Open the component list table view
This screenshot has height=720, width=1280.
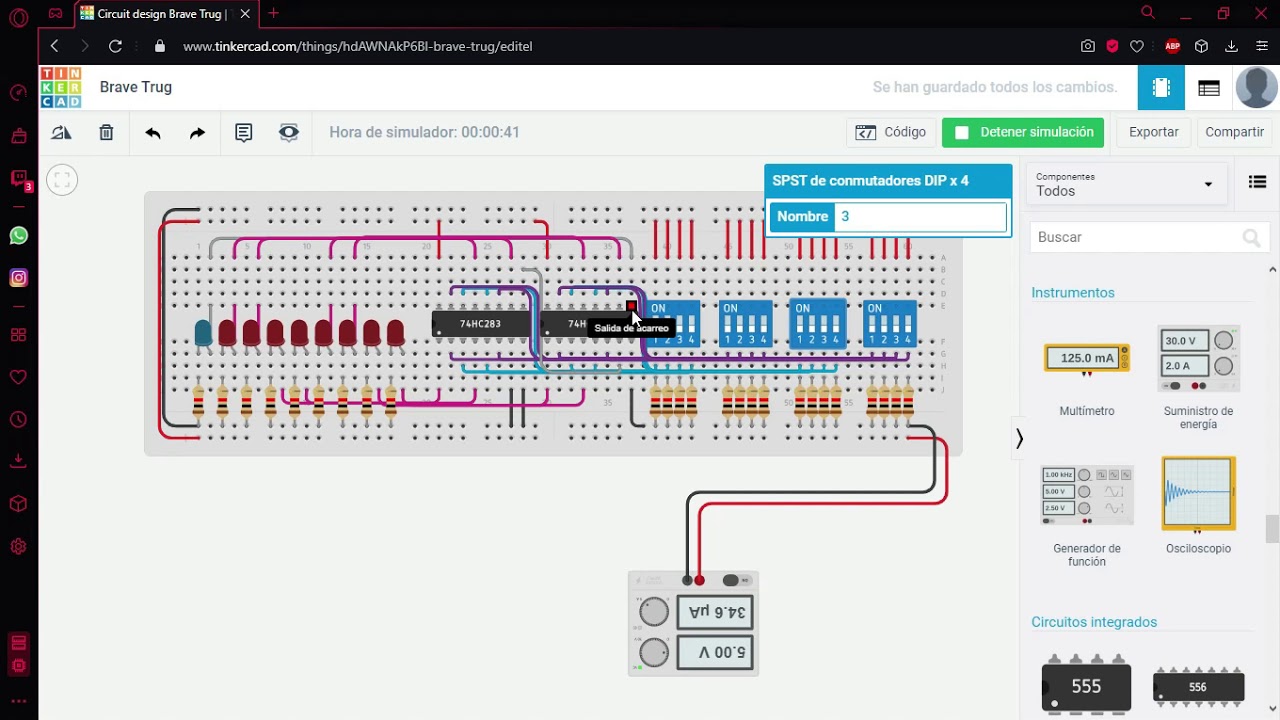click(1209, 88)
